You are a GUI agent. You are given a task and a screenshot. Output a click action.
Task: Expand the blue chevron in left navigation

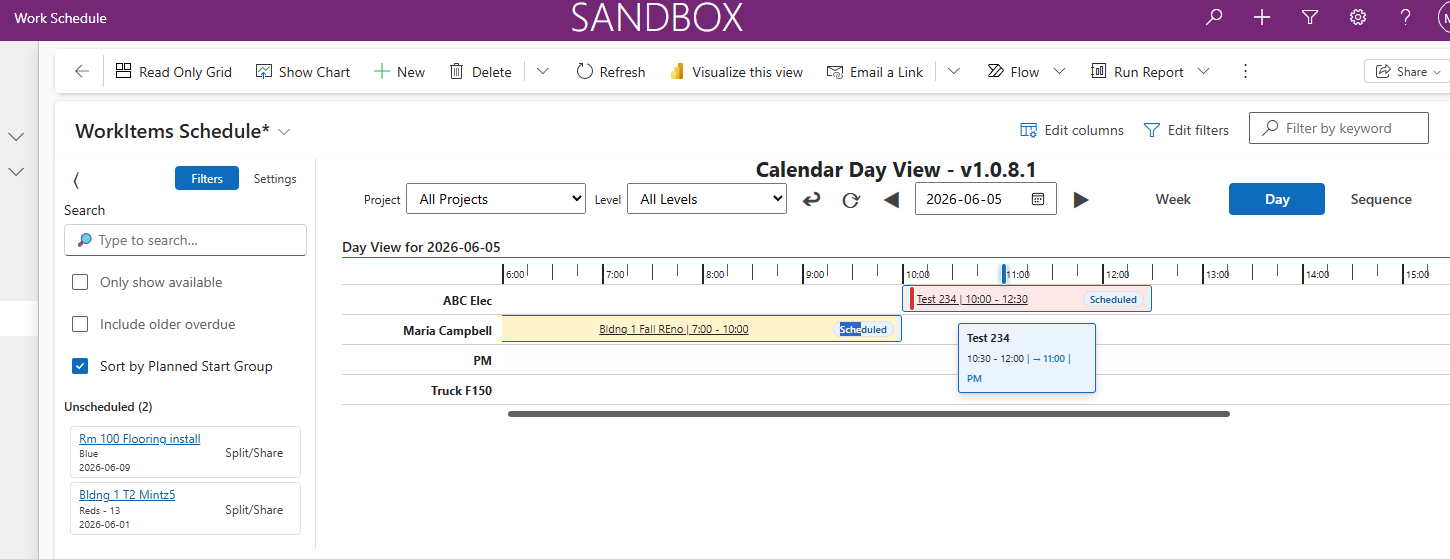point(16,136)
